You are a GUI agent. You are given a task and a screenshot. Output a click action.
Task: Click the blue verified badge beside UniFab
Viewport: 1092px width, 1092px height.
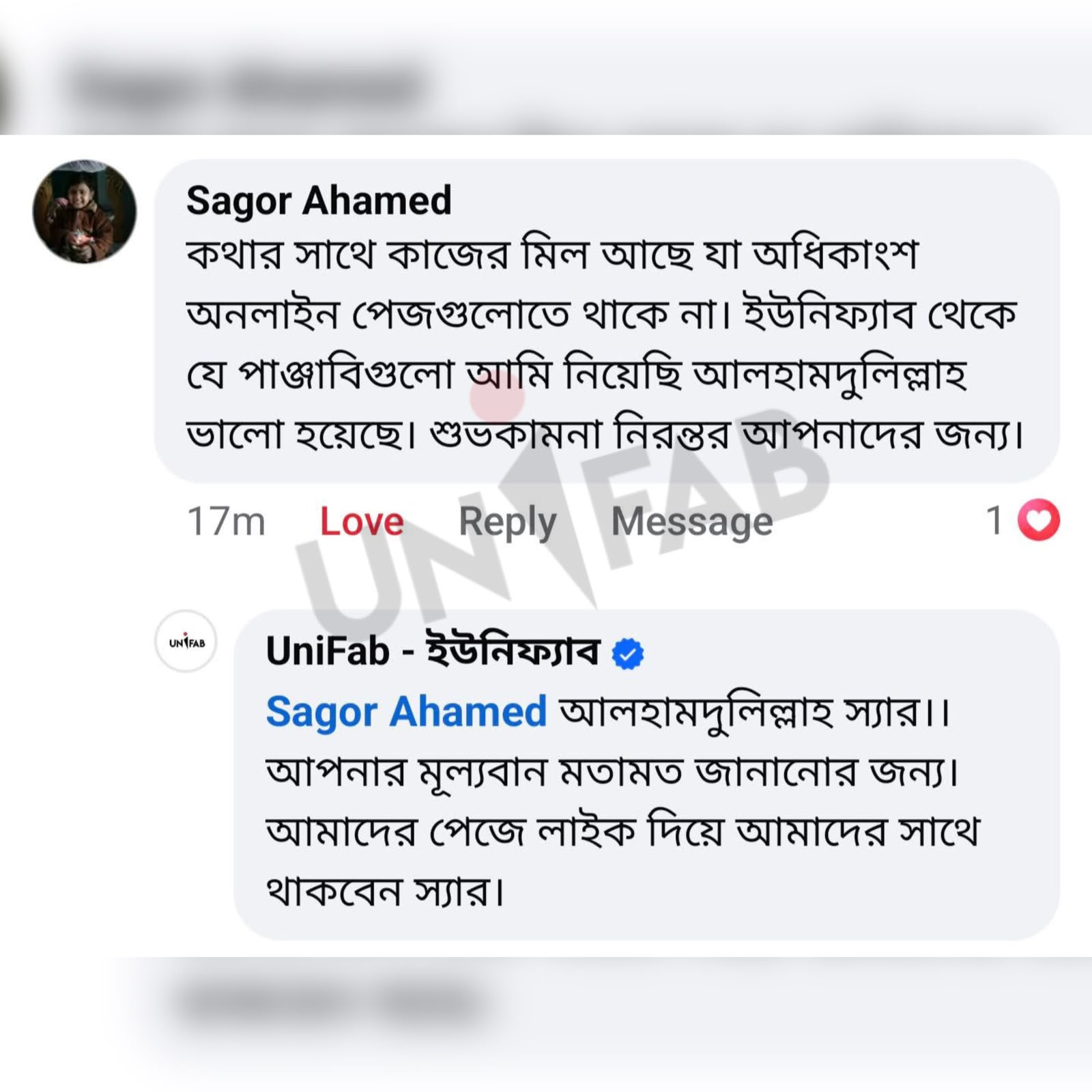(x=628, y=654)
